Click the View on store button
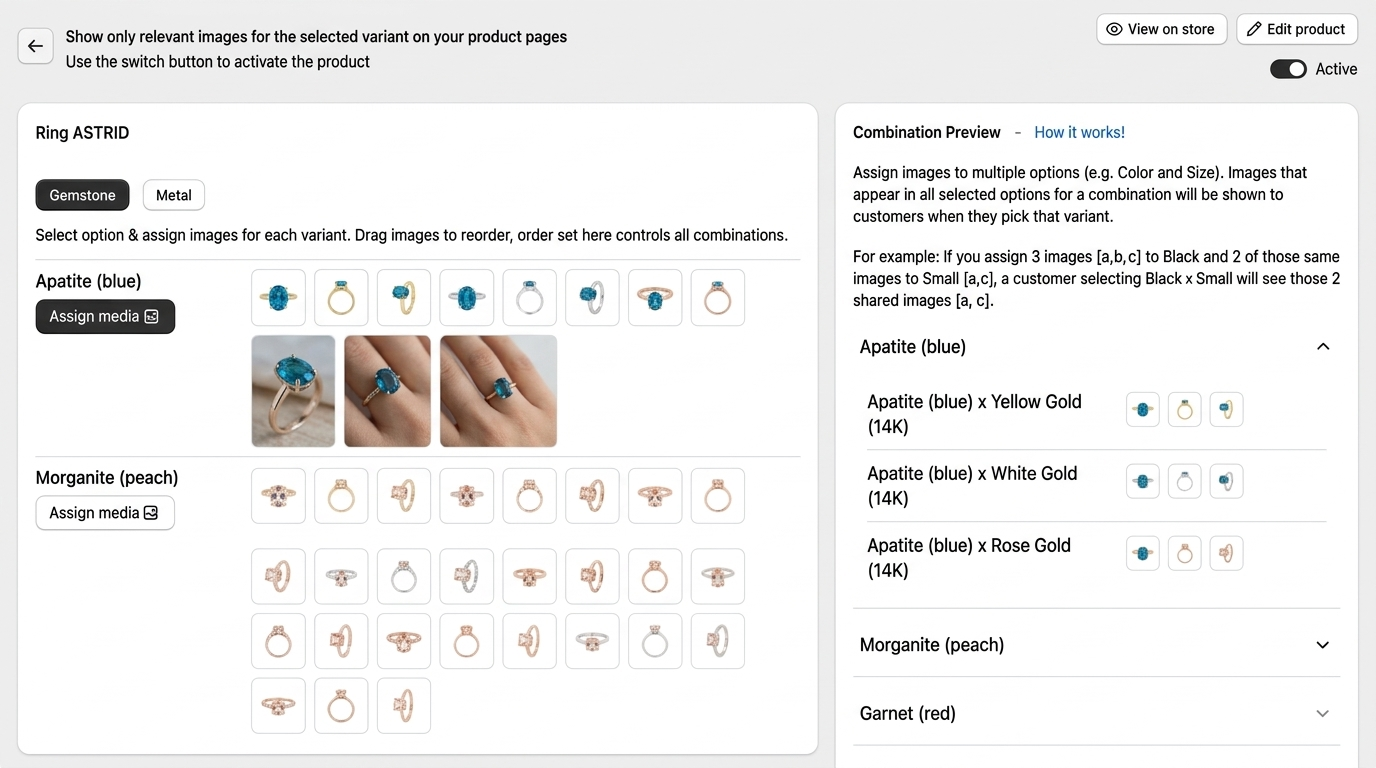This screenshot has width=1376, height=768. [x=1161, y=29]
